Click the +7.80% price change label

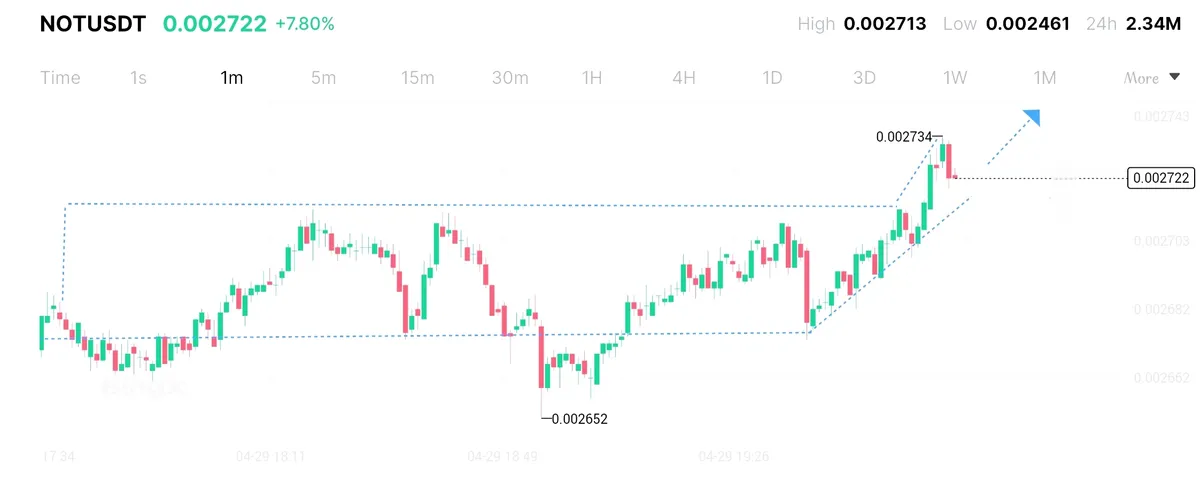tap(304, 24)
